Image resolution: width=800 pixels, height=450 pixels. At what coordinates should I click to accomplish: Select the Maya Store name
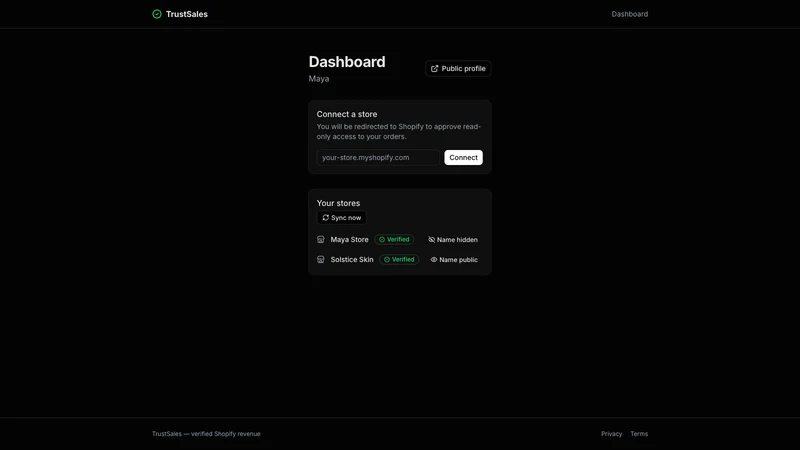[x=349, y=239]
